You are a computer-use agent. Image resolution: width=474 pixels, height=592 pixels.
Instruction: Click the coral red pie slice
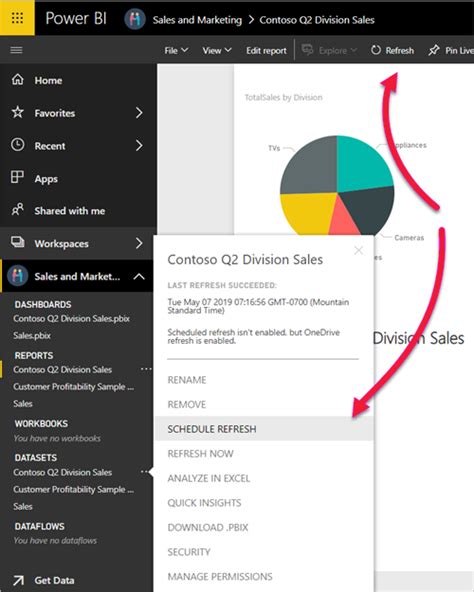click(343, 221)
